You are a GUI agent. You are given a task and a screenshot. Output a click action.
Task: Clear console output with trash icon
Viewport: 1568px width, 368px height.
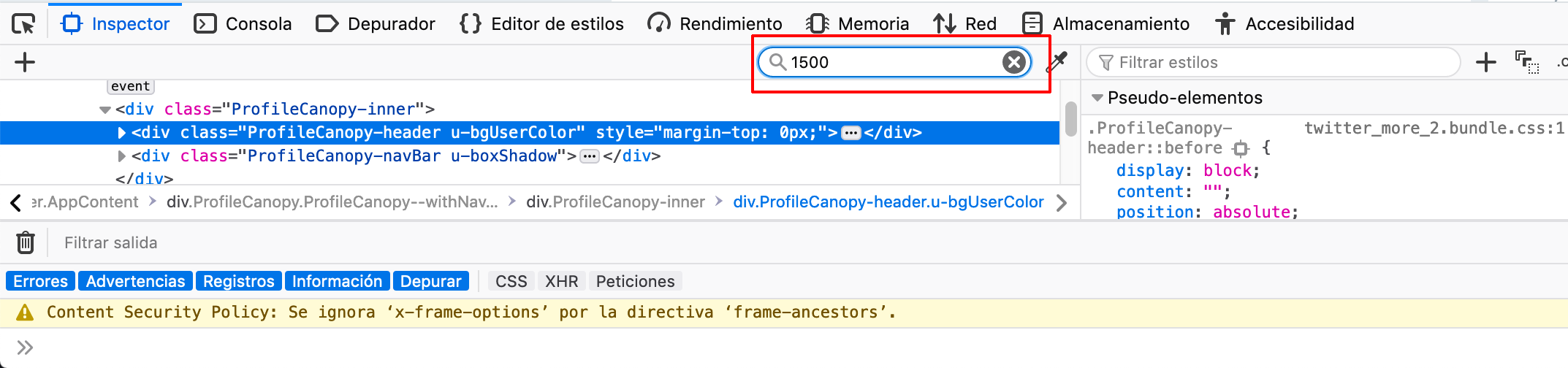pyautogui.click(x=26, y=242)
